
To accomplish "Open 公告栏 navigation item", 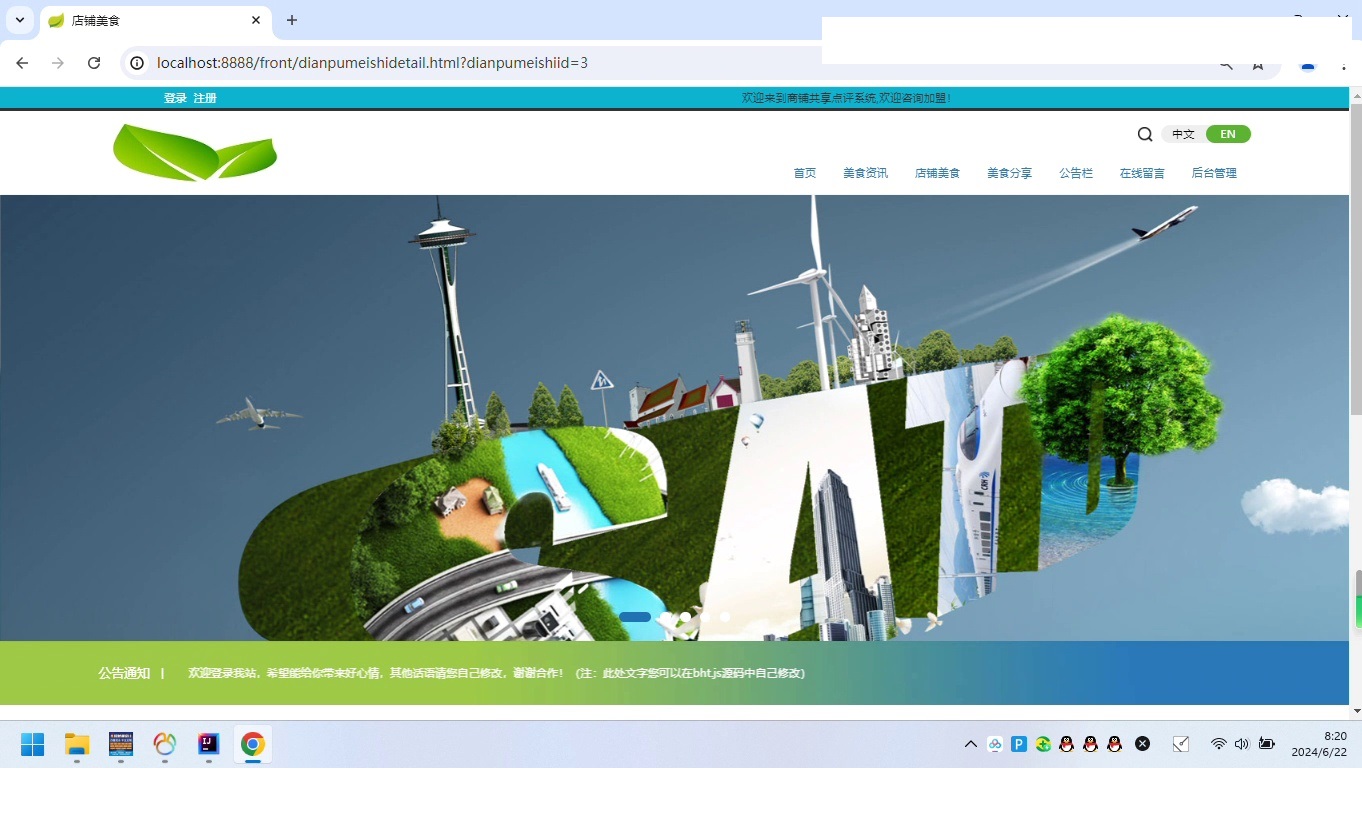I will (1076, 173).
